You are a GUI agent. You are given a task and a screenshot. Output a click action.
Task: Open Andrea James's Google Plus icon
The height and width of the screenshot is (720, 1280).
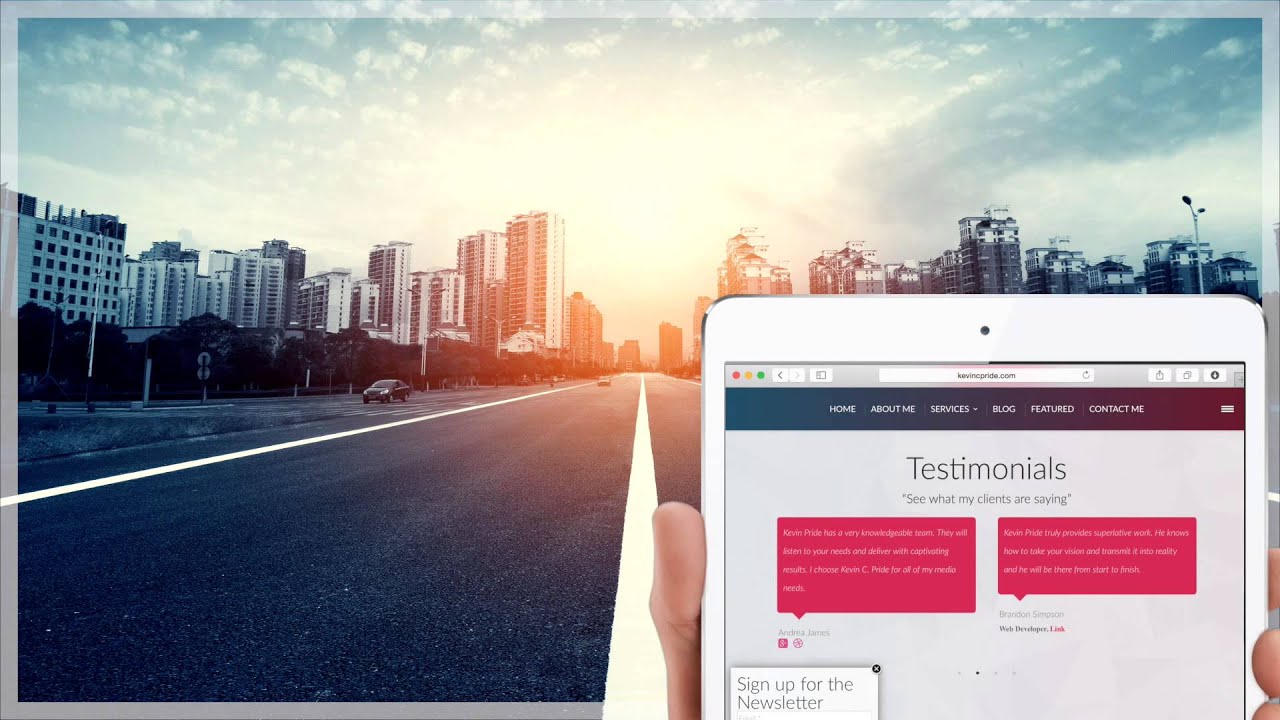click(x=783, y=643)
